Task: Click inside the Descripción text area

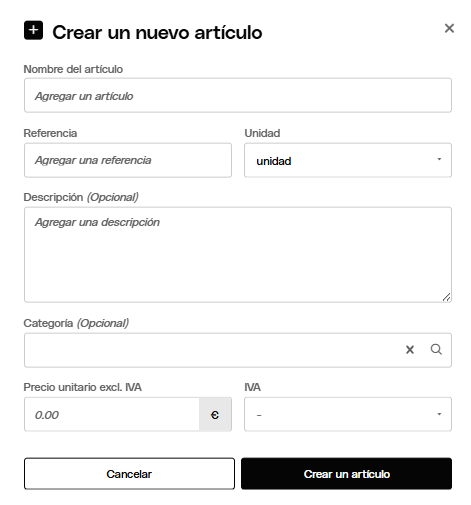Action: pyautogui.click(x=238, y=255)
